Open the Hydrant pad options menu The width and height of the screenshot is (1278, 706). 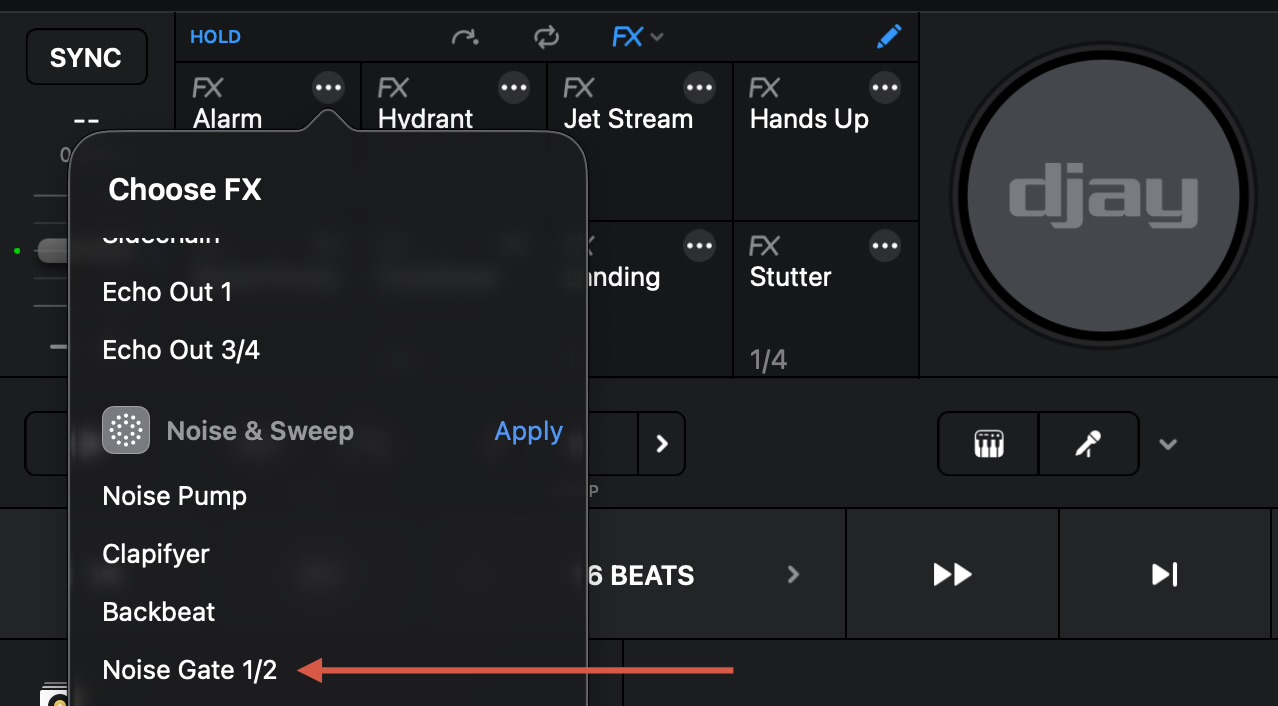coord(514,88)
